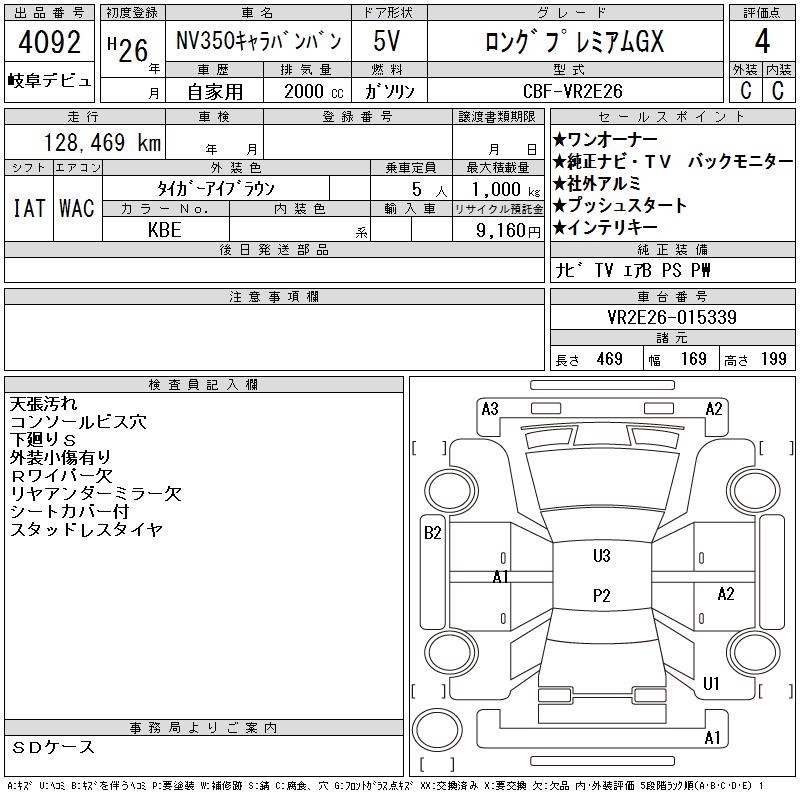Click the car name NV350キャラバンバン

(x=257, y=43)
